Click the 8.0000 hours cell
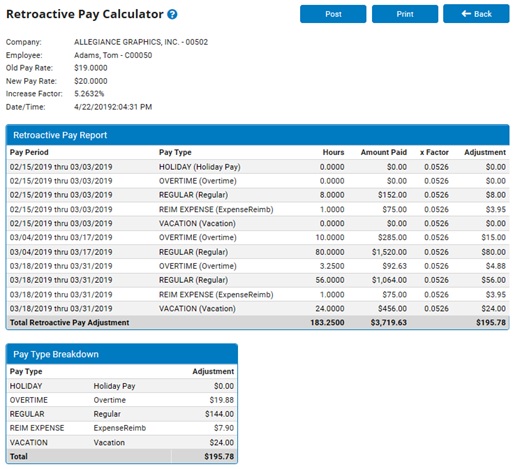Screen dimensions: 513x469 point(332,195)
